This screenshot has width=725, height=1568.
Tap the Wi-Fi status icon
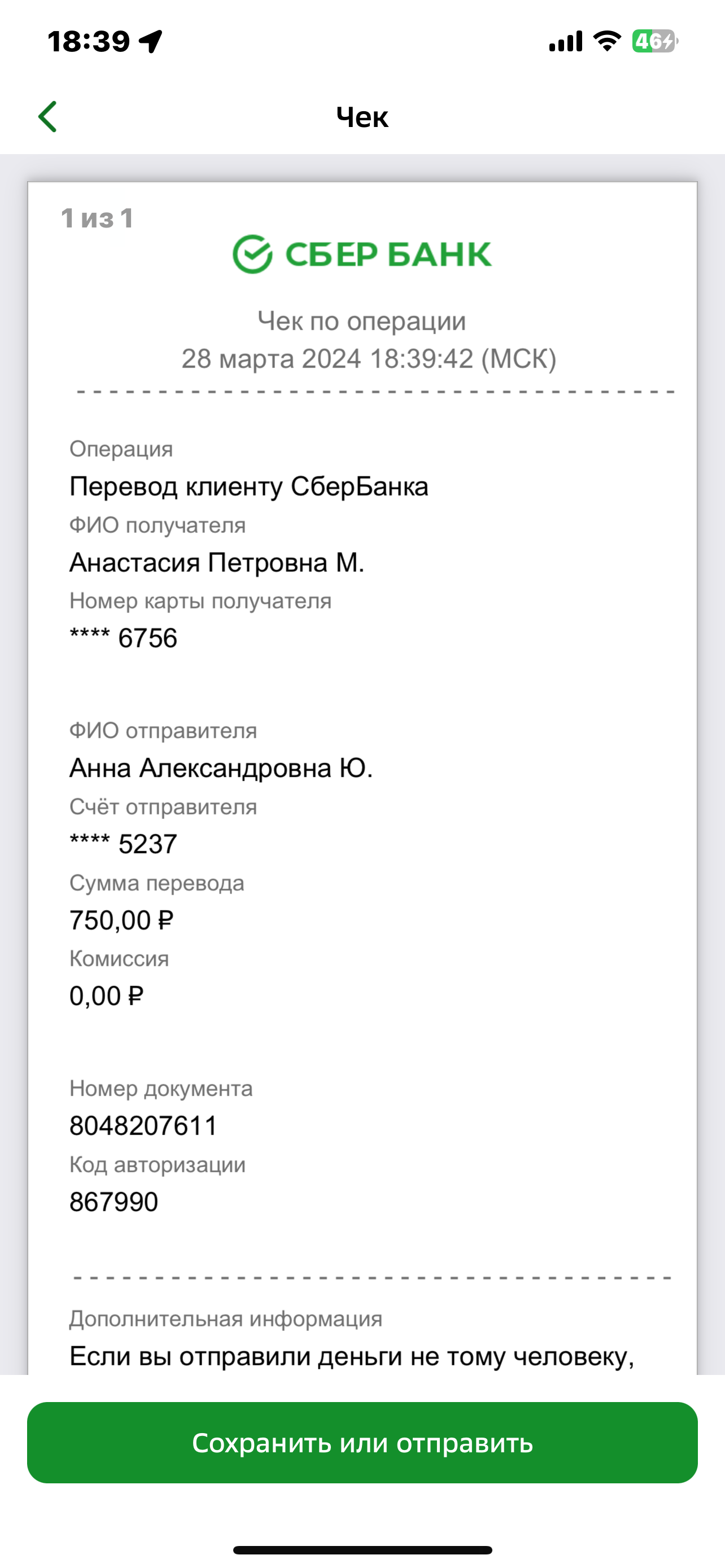tap(607, 41)
